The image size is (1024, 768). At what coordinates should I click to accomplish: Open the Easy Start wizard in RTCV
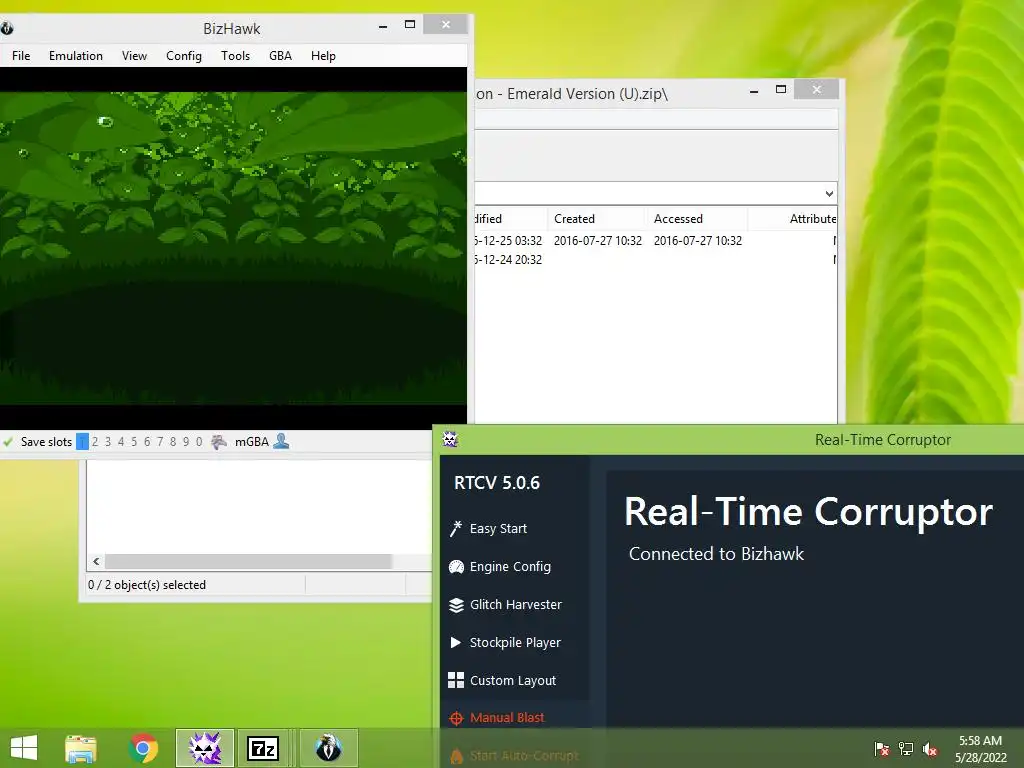(488, 528)
